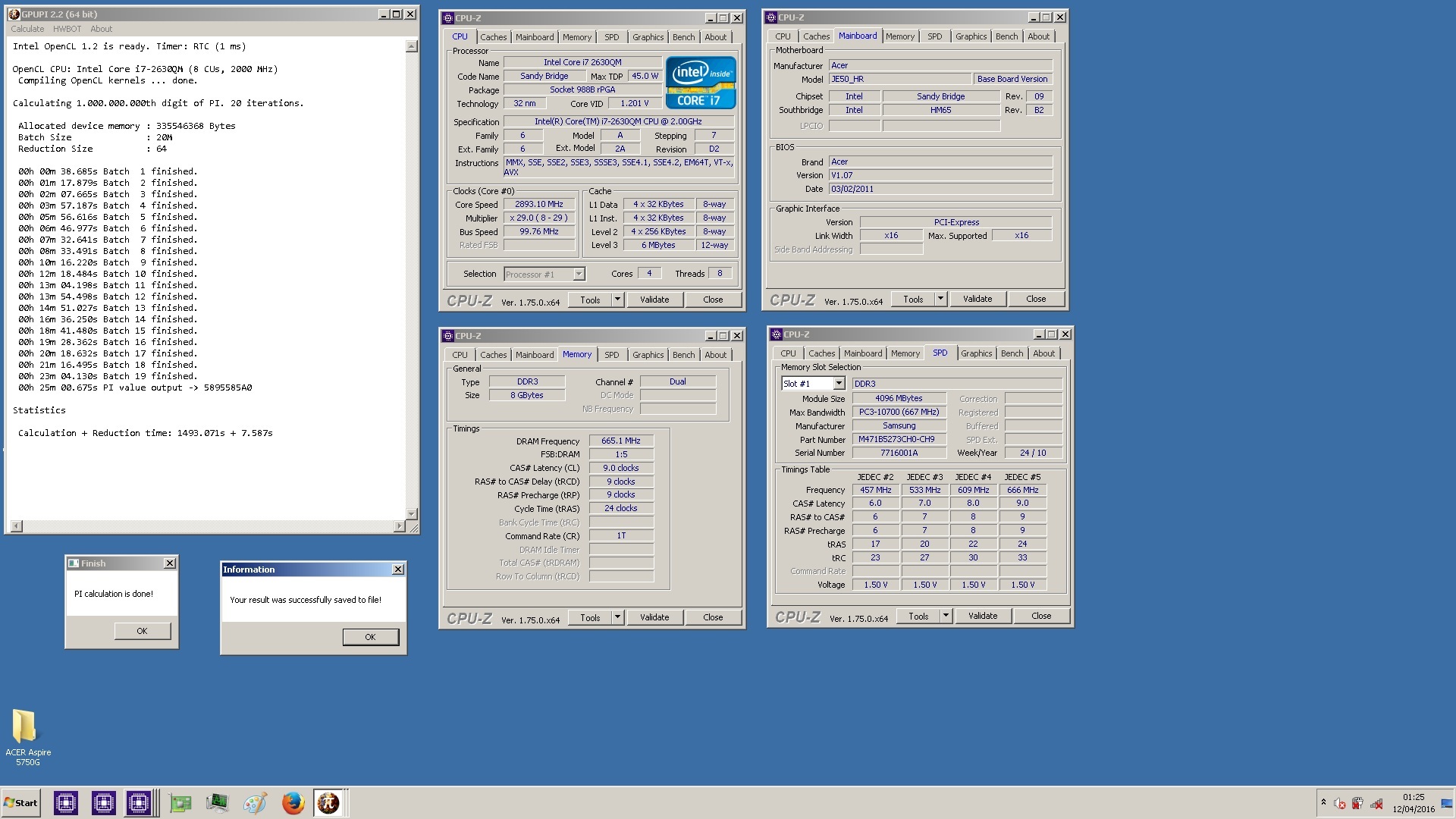Click Close button in Mainboard window
The height and width of the screenshot is (819, 1456).
tap(1036, 299)
